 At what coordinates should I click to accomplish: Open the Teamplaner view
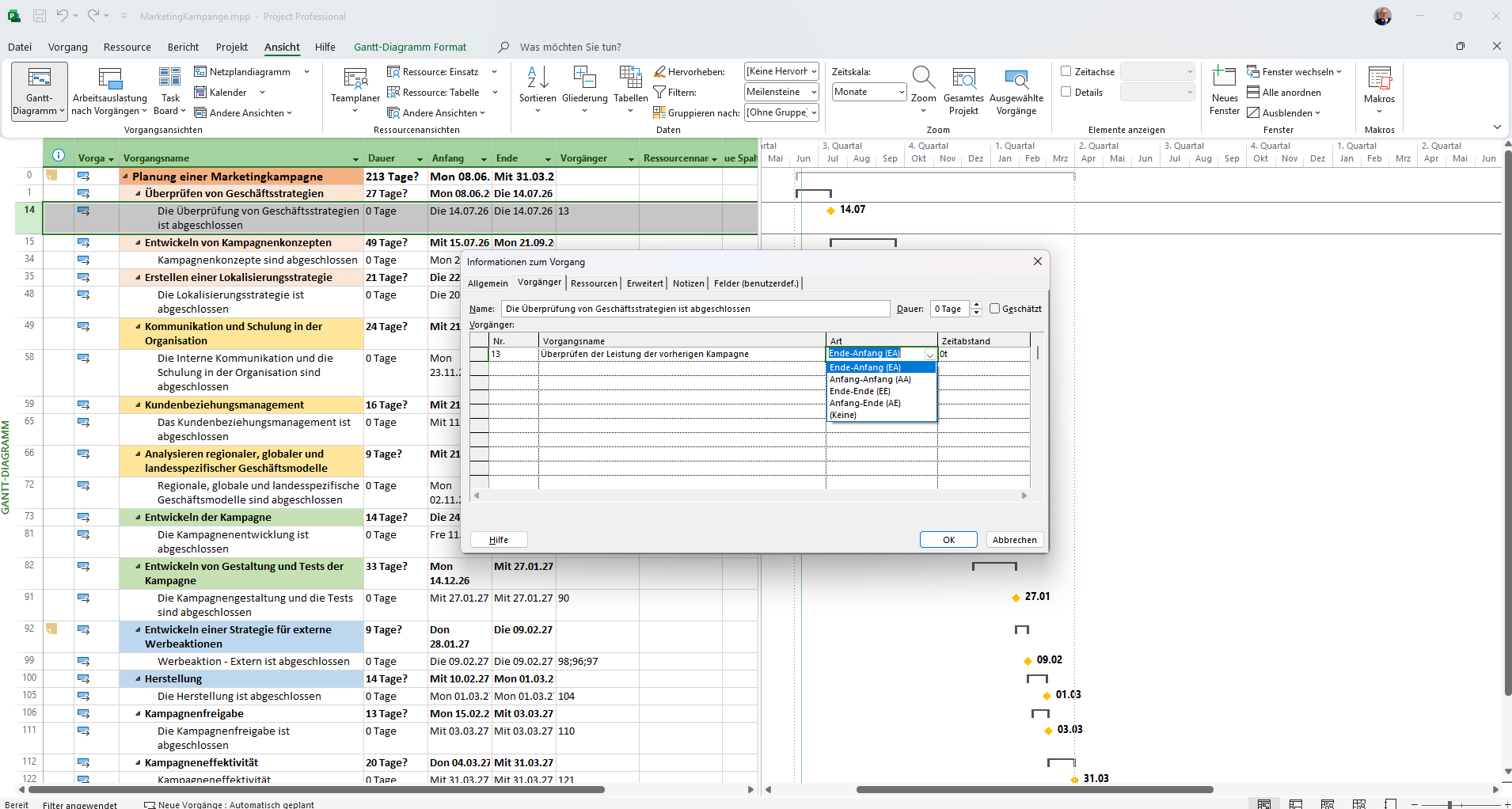coord(355,90)
